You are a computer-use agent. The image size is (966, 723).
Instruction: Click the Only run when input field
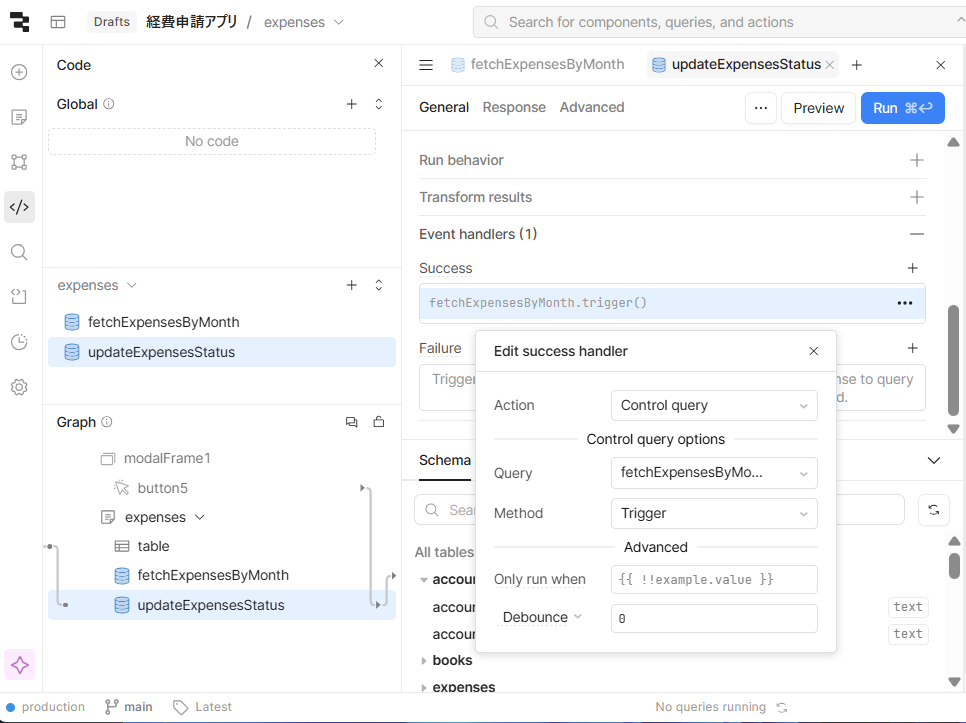point(713,579)
